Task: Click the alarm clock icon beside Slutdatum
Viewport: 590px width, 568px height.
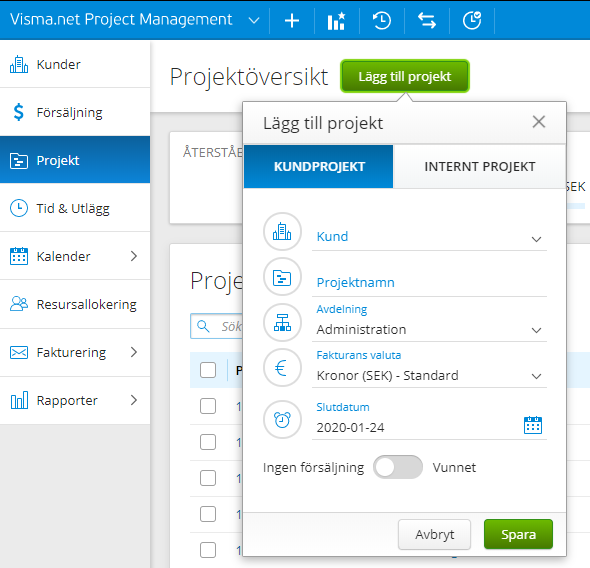Action: tap(282, 420)
